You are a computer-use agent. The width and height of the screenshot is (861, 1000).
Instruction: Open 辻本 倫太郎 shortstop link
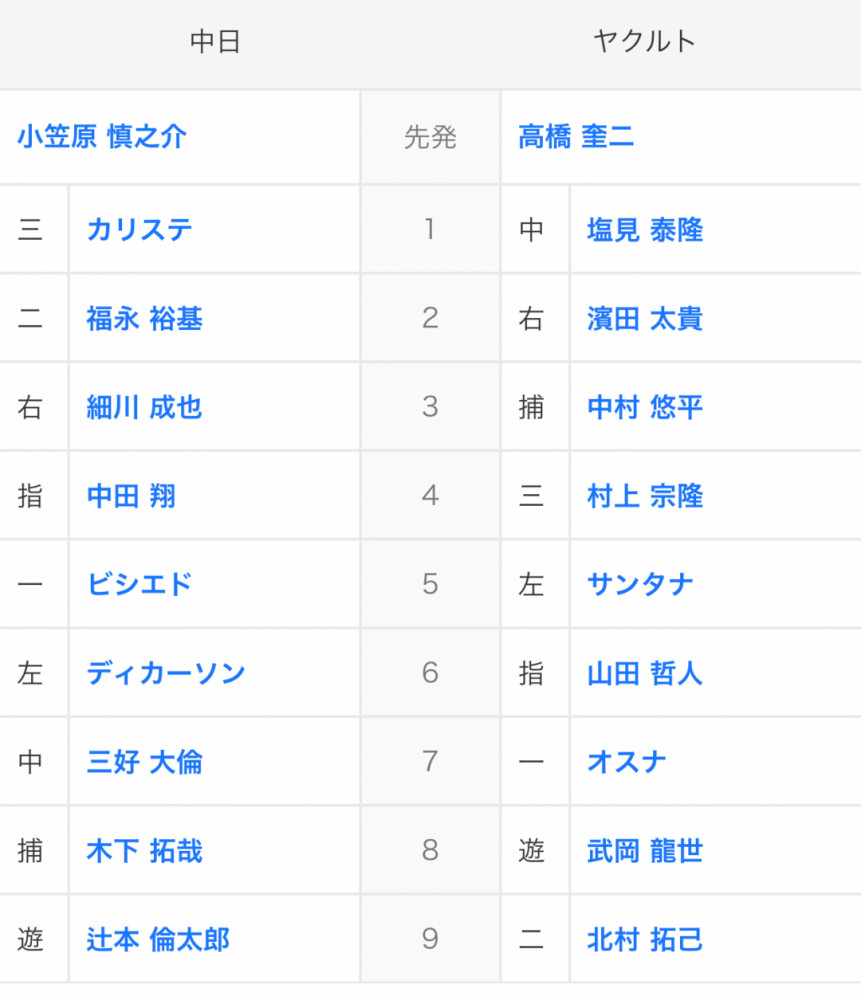[x=158, y=939]
